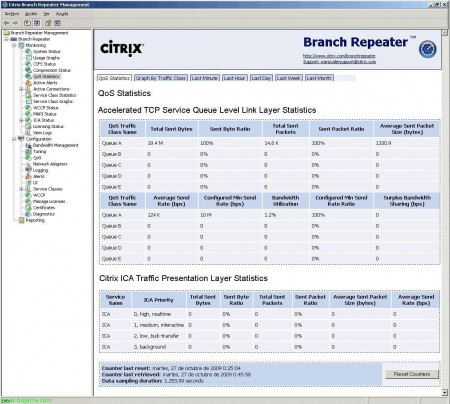Select Manage Licenses in the tree
Viewport: 450px width, 404px height.
click(49, 201)
